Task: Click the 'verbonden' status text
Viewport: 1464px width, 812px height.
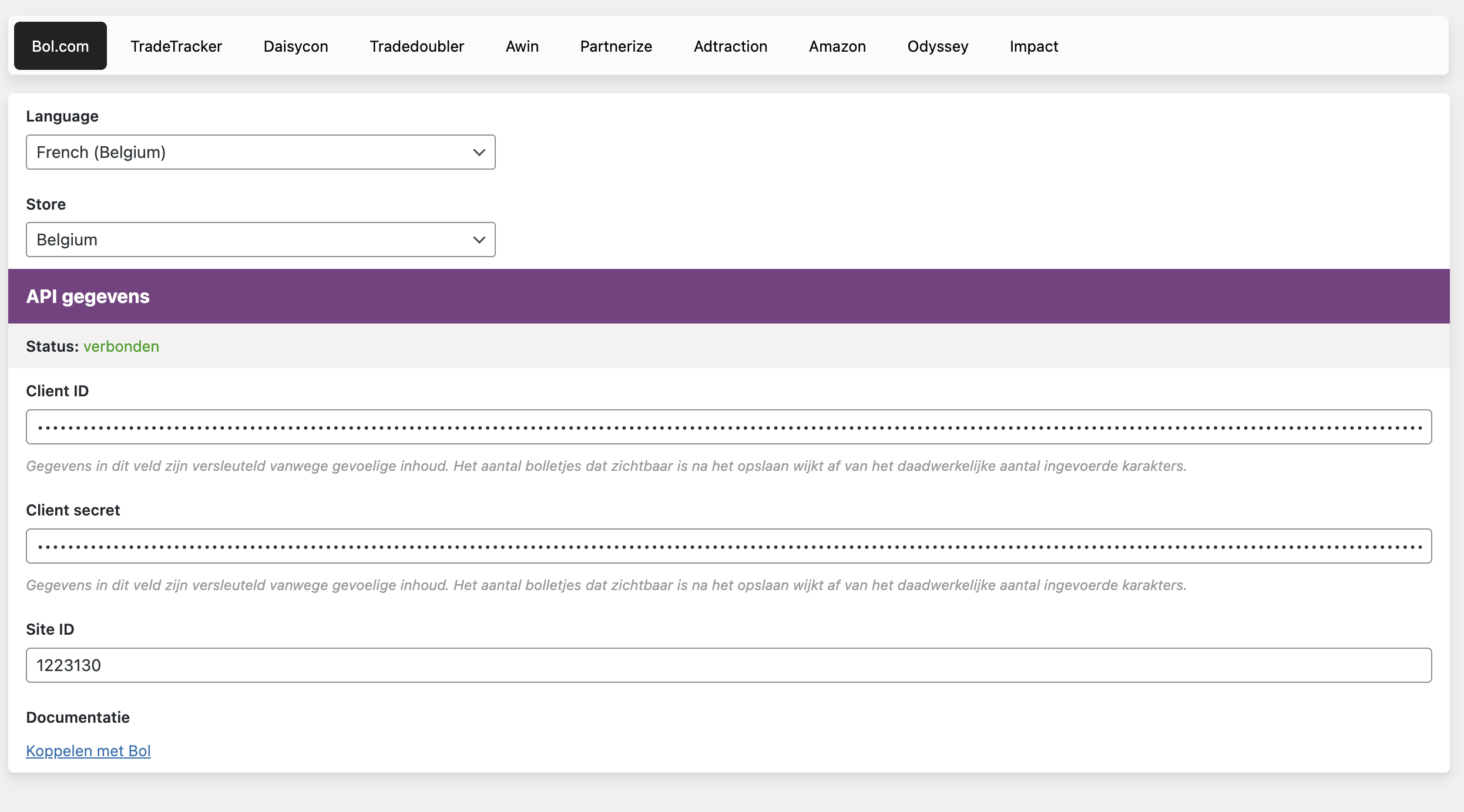Action: (x=122, y=346)
